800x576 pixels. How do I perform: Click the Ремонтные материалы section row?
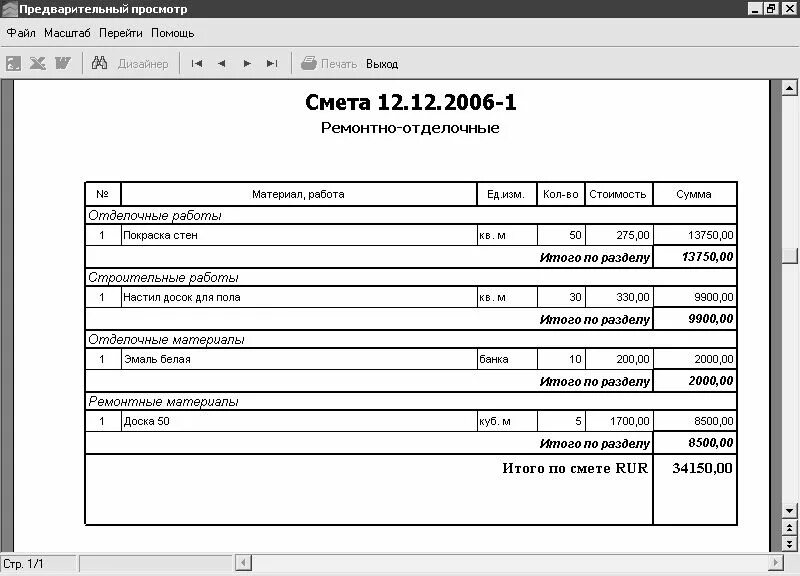411,402
